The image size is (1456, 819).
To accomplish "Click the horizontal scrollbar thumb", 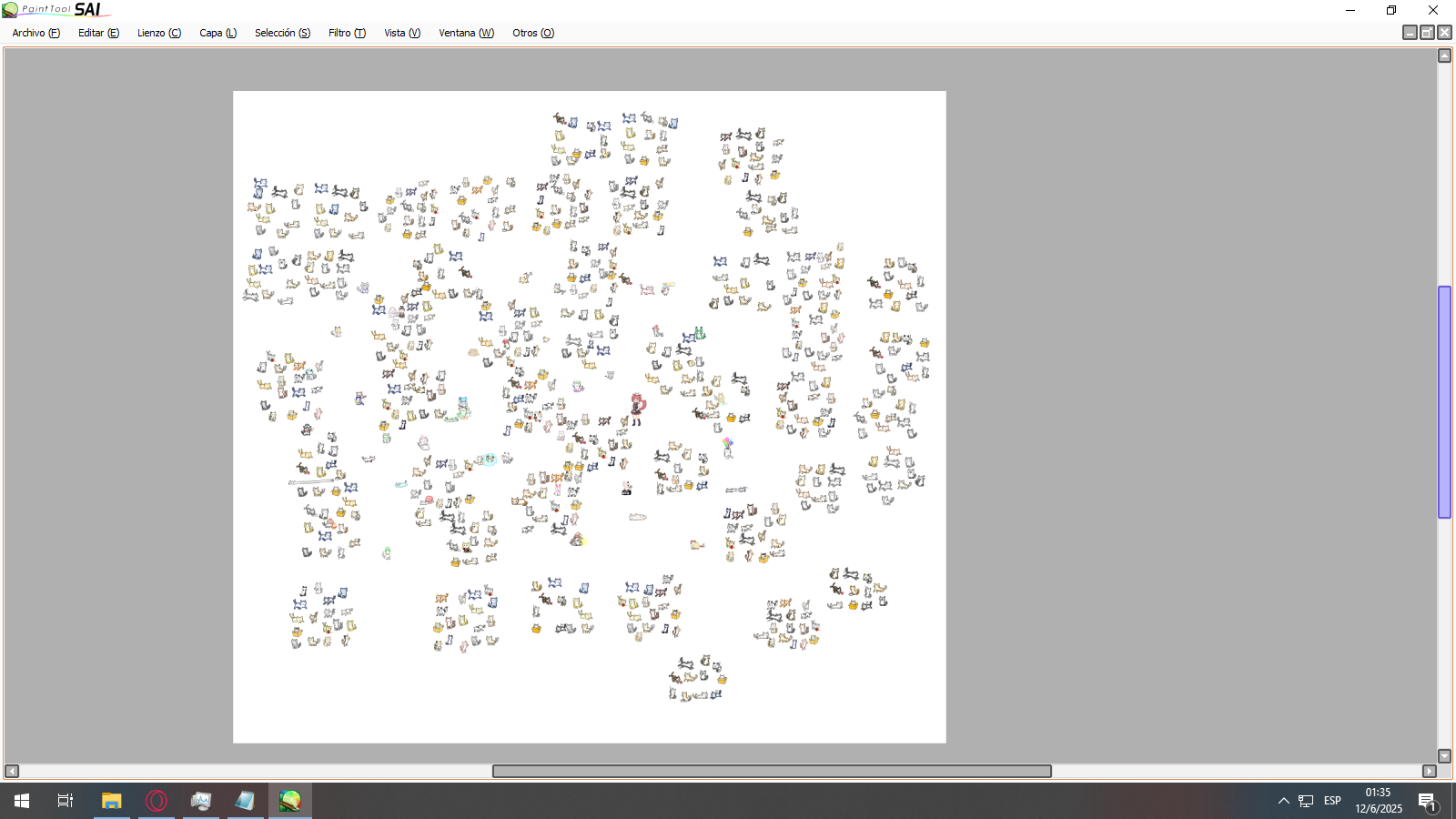I will 772,771.
